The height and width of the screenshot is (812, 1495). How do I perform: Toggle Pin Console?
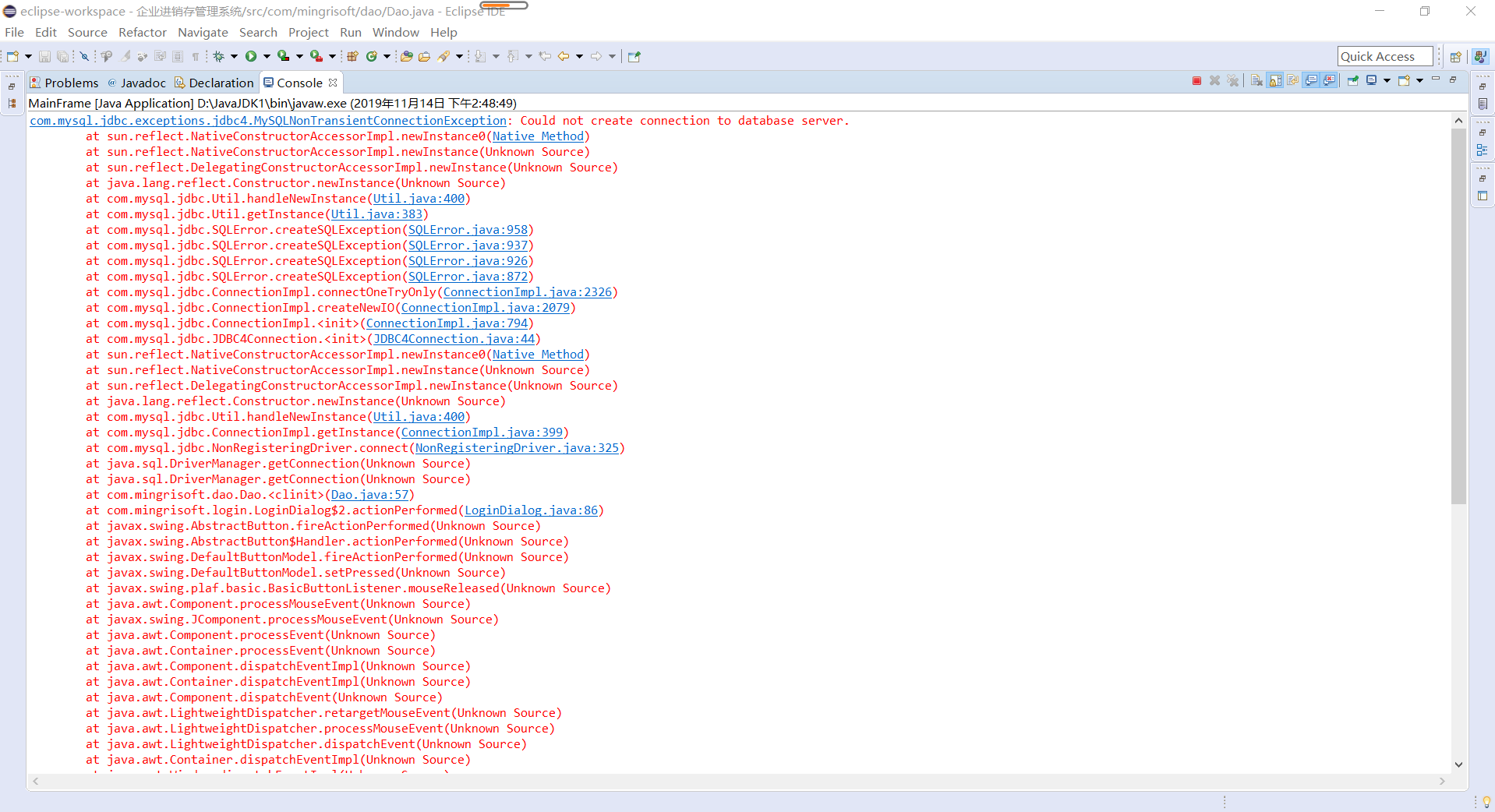[x=1352, y=81]
